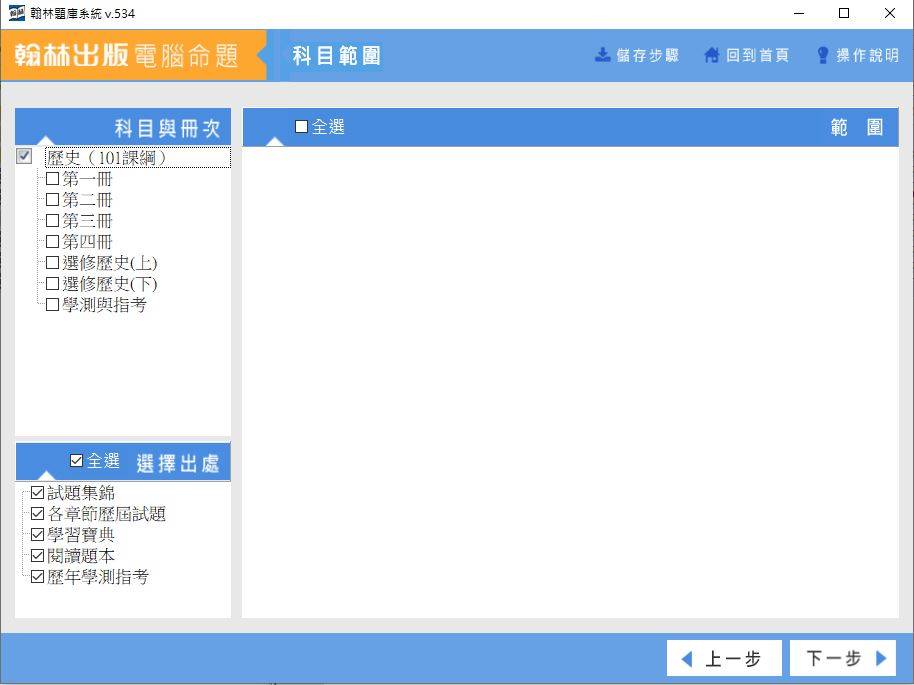Click the 儲存步驟 link text
The height and width of the screenshot is (685, 914).
coord(648,55)
